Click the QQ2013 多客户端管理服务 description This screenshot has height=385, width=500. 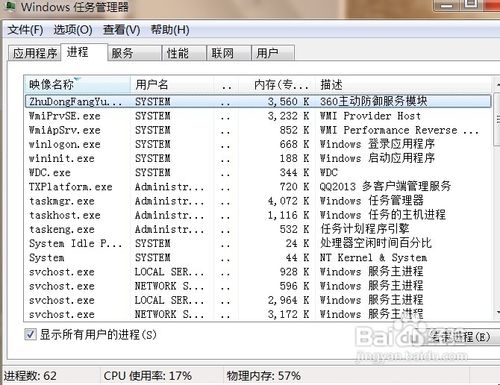coord(385,187)
